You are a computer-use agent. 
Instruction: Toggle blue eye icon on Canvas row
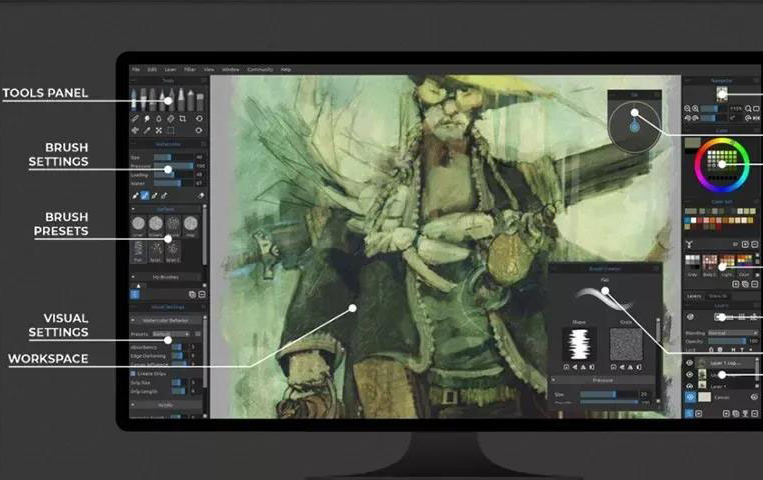pyautogui.click(x=690, y=397)
